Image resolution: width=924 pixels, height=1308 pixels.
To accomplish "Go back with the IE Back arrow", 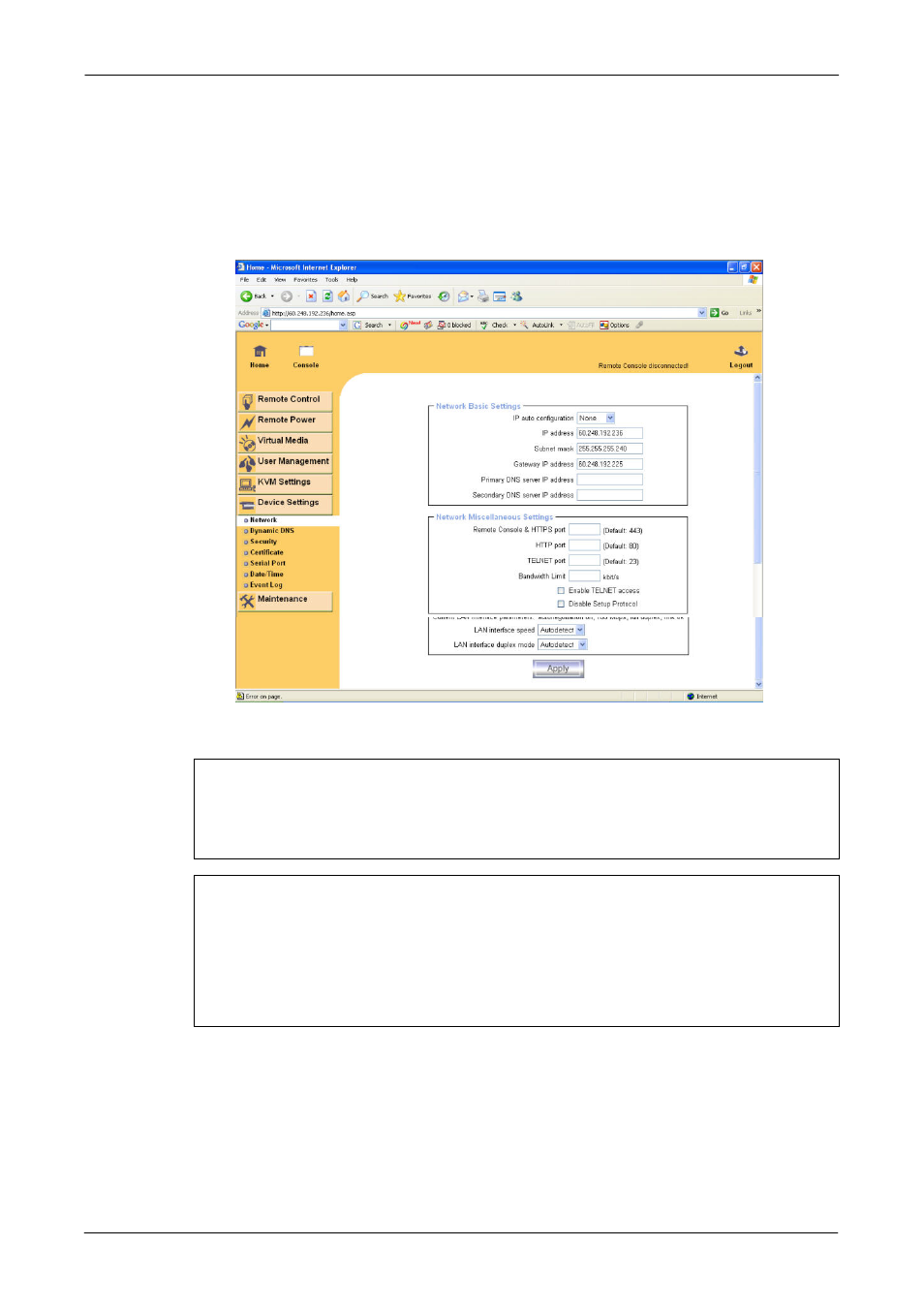I will tap(247, 296).
